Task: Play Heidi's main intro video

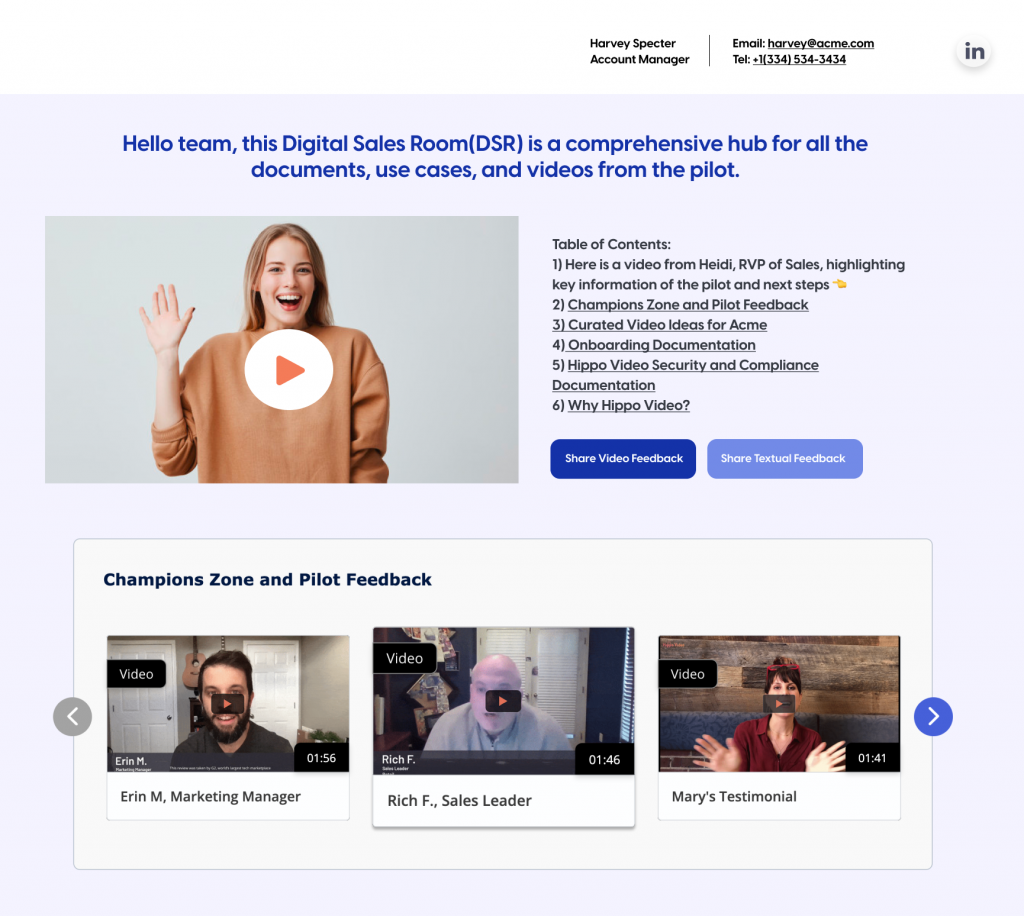Action: point(289,370)
